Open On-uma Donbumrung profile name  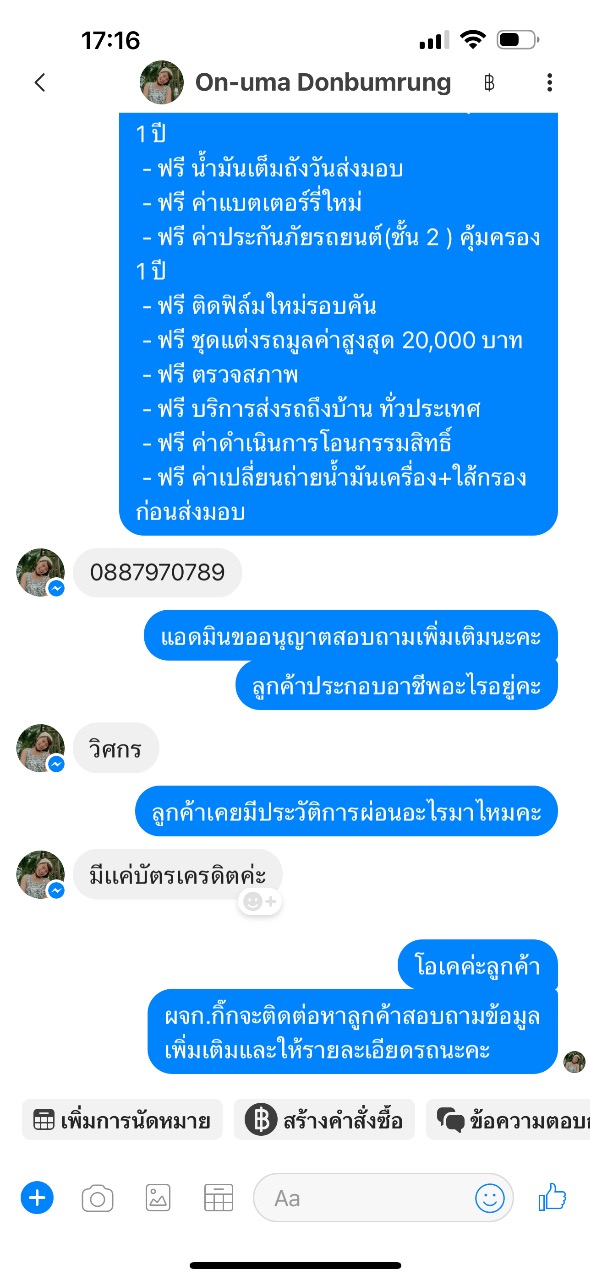tap(323, 82)
